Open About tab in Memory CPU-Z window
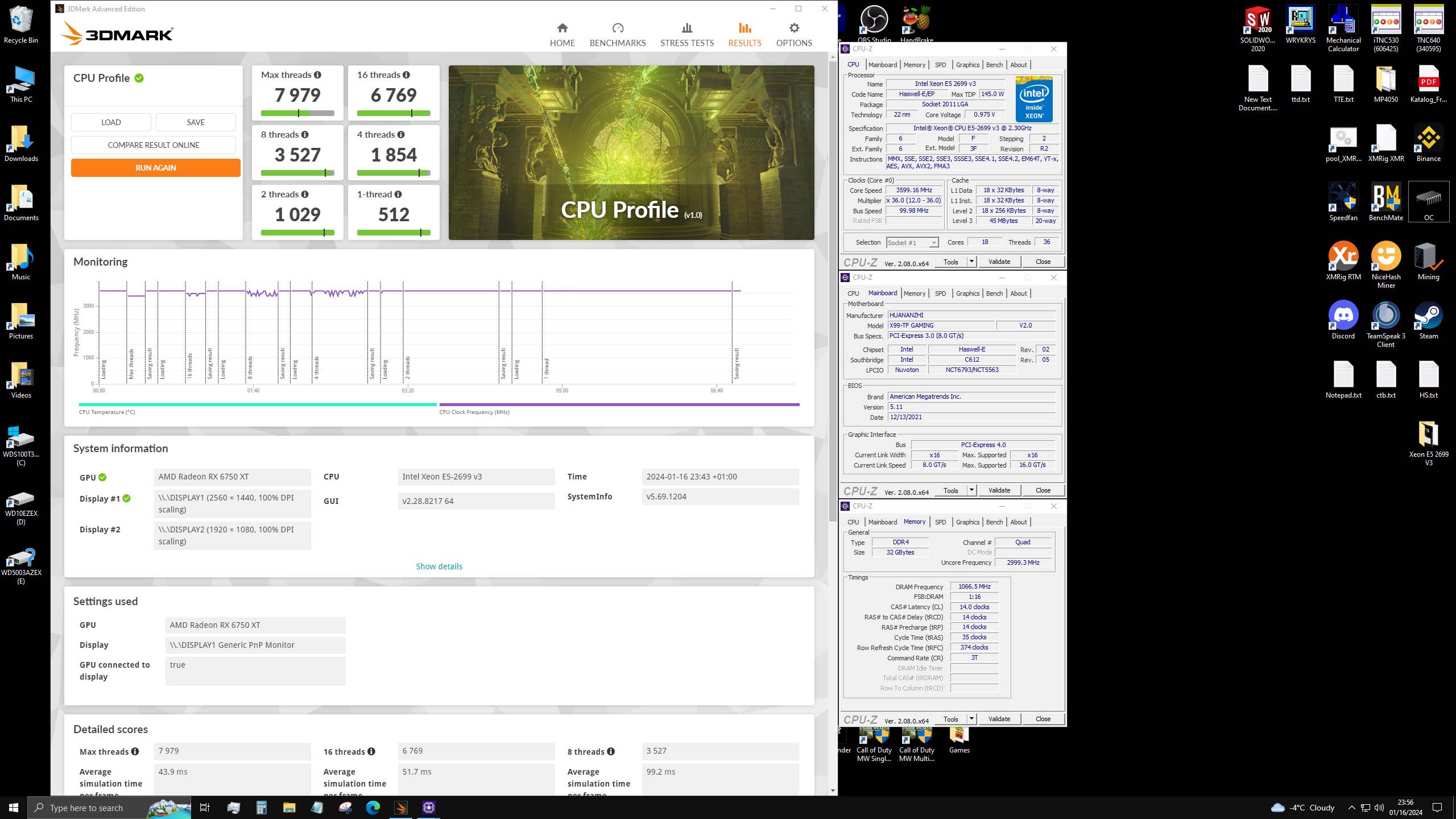This screenshot has height=819, width=1456. coord(1018,522)
